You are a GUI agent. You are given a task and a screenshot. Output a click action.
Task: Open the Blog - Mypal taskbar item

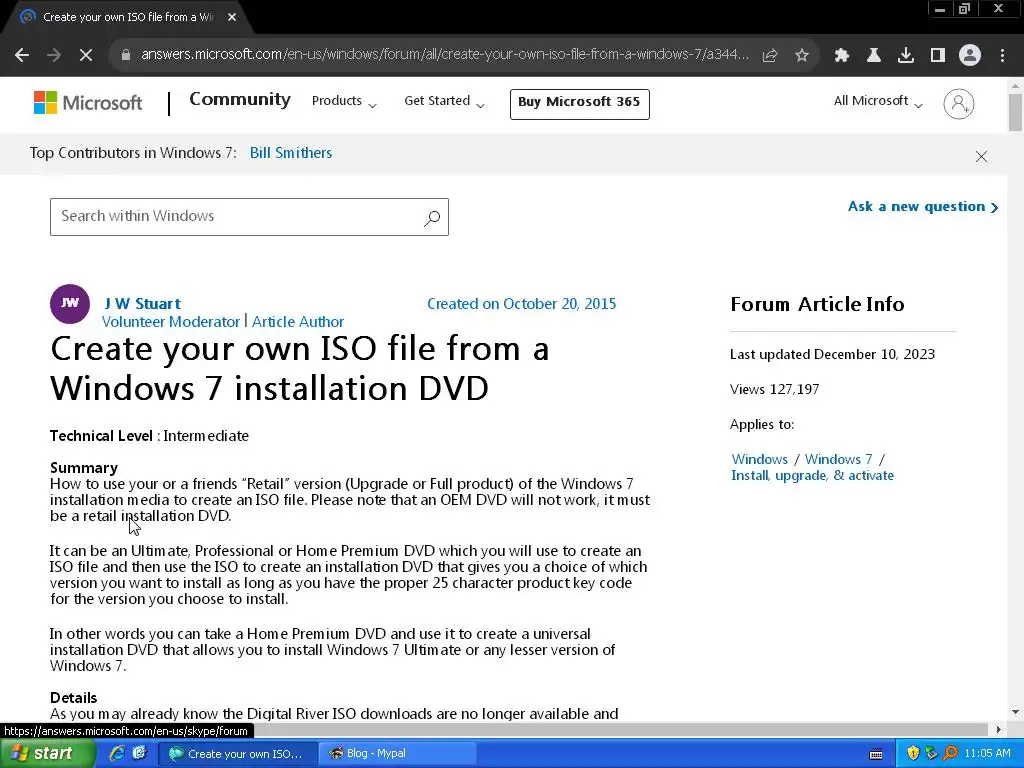click(x=397, y=754)
